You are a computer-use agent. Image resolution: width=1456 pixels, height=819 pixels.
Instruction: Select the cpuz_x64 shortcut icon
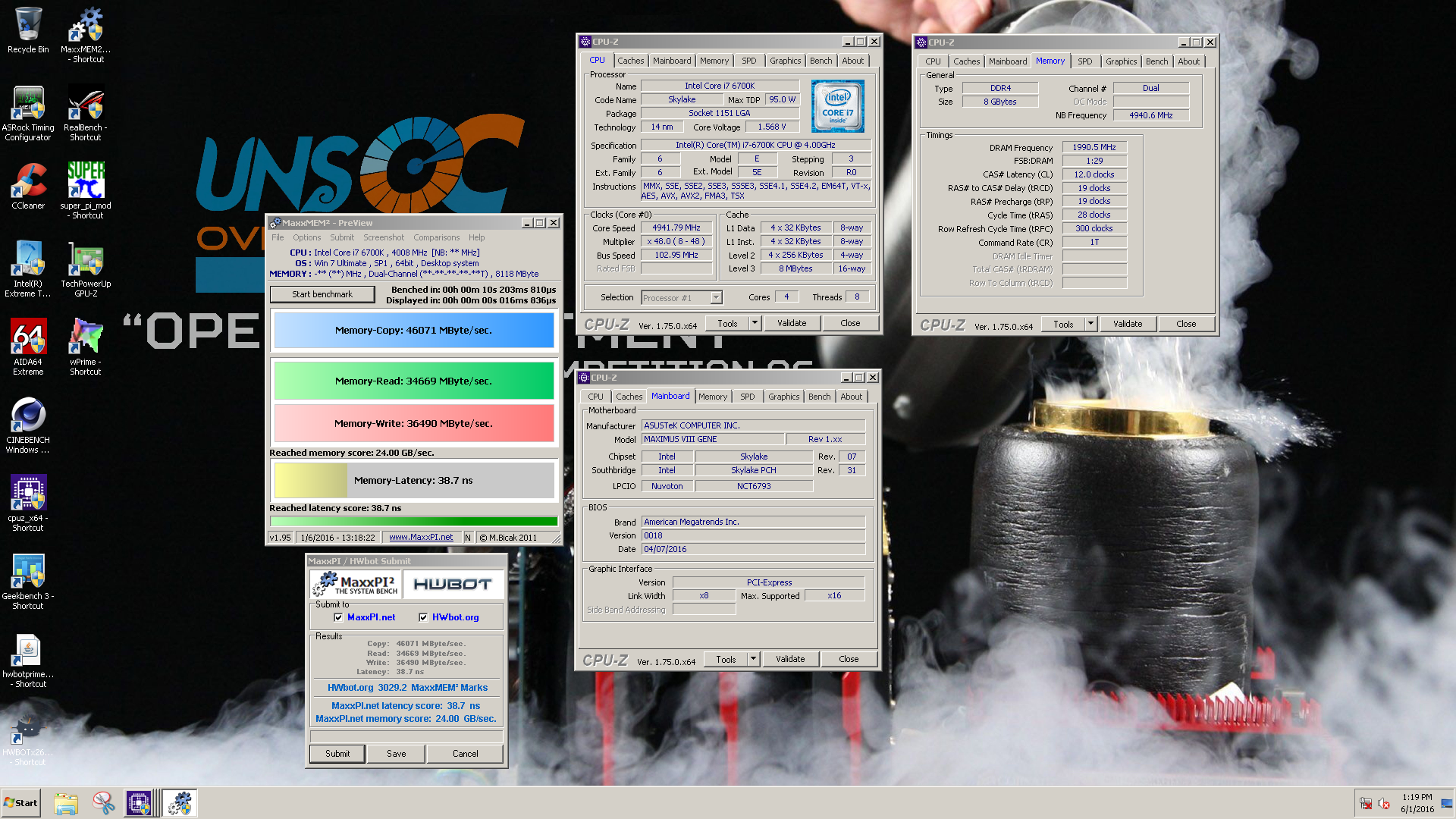[28, 503]
